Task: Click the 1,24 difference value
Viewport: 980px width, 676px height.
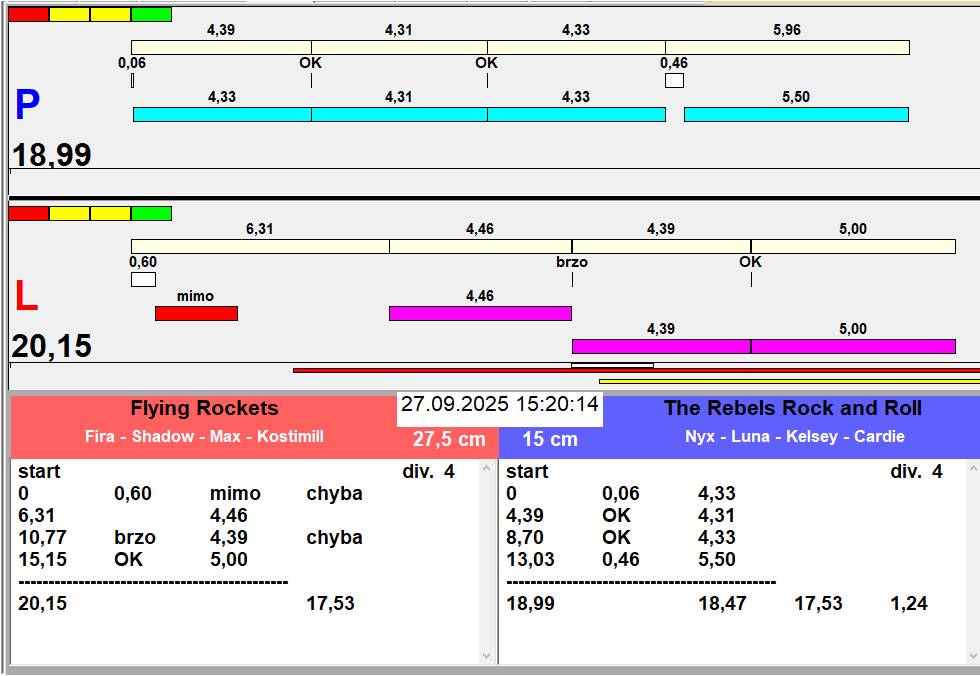Action: pos(909,604)
